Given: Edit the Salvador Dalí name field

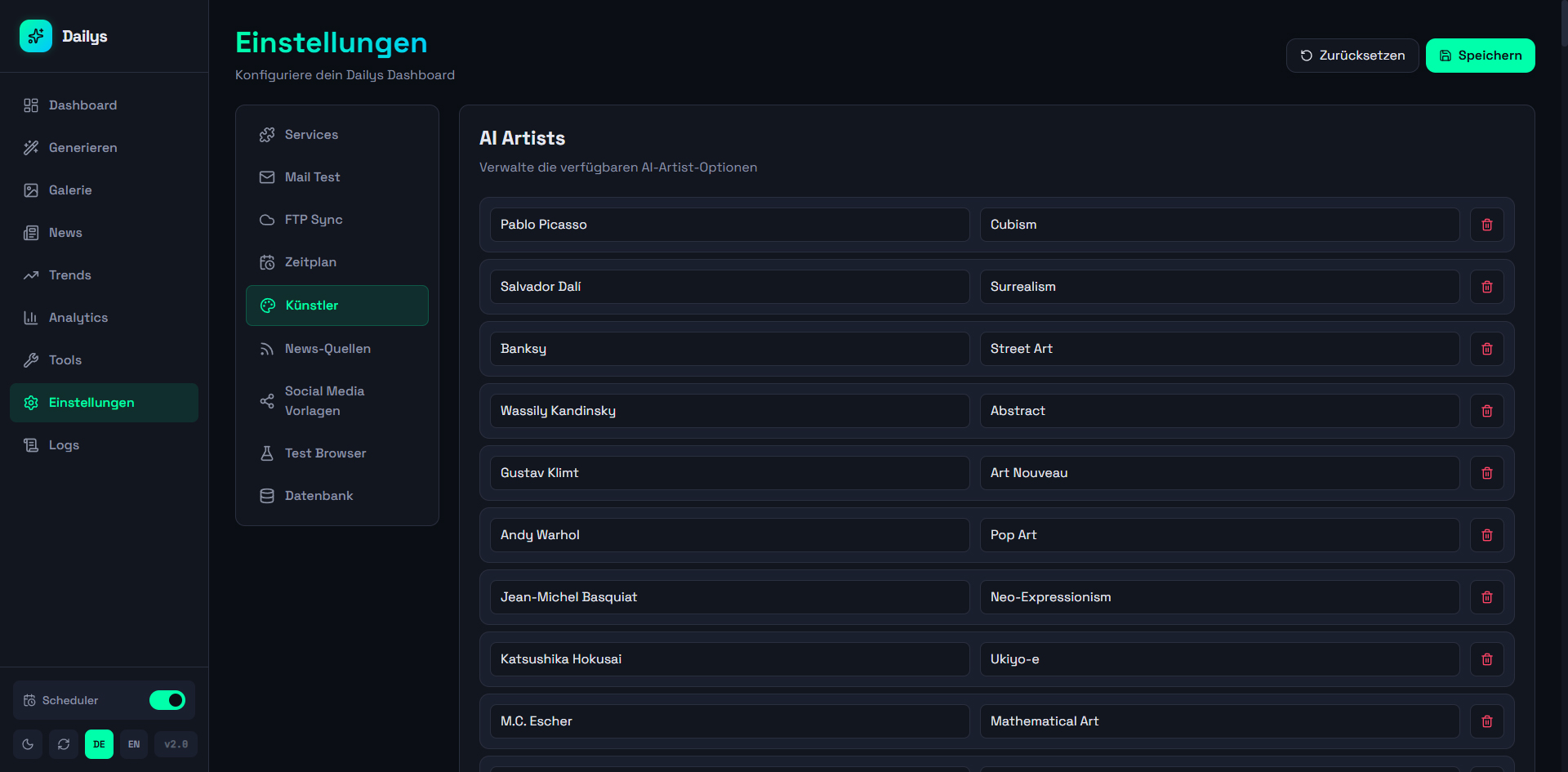Looking at the screenshot, I should [729, 287].
